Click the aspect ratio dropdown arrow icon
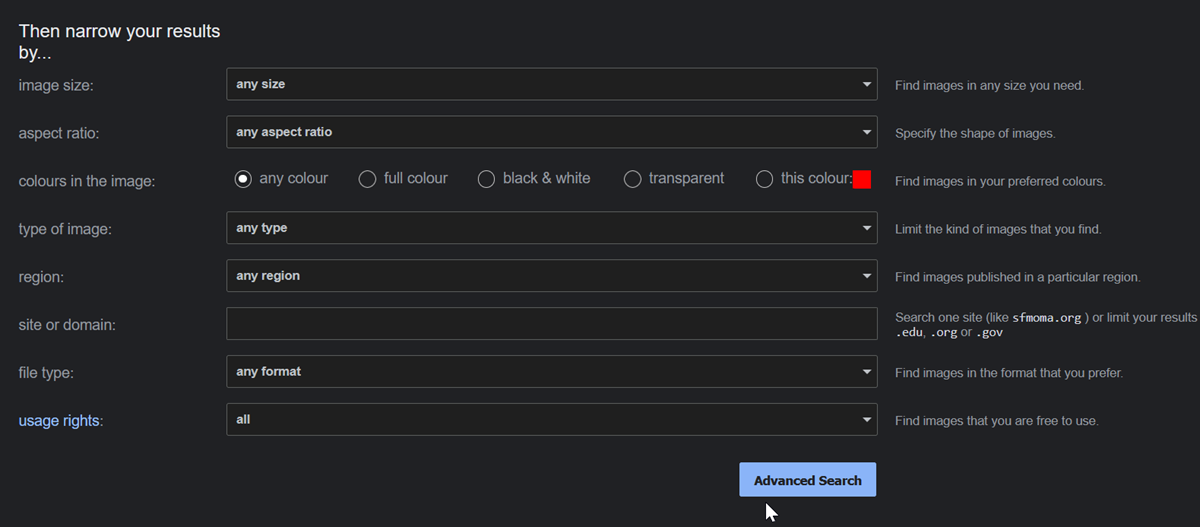Viewport: 1200px width, 527px height. pyautogui.click(x=867, y=132)
